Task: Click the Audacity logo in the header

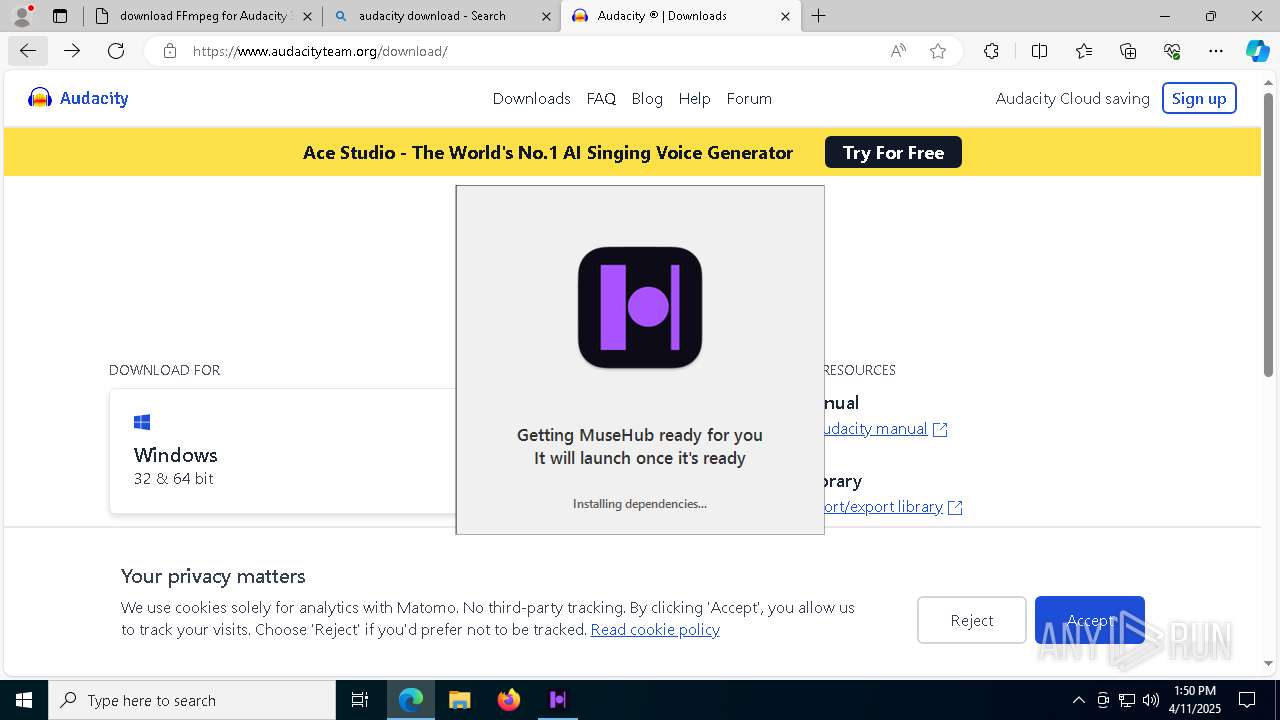Action: pyautogui.click(x=78, y=98)
